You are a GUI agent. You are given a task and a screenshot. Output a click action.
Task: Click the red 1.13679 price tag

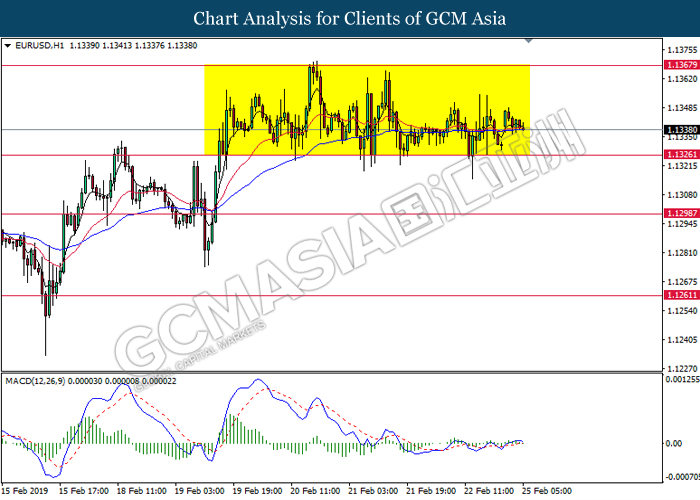pyautogui.click(x=680, y=65)
